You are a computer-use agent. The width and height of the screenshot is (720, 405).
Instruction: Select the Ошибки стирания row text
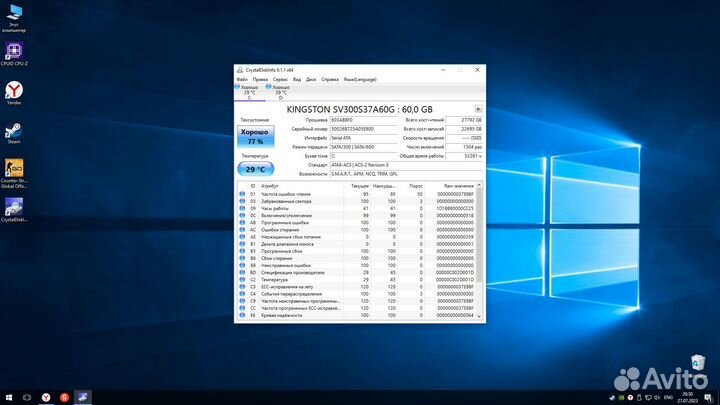coord(280,230)
